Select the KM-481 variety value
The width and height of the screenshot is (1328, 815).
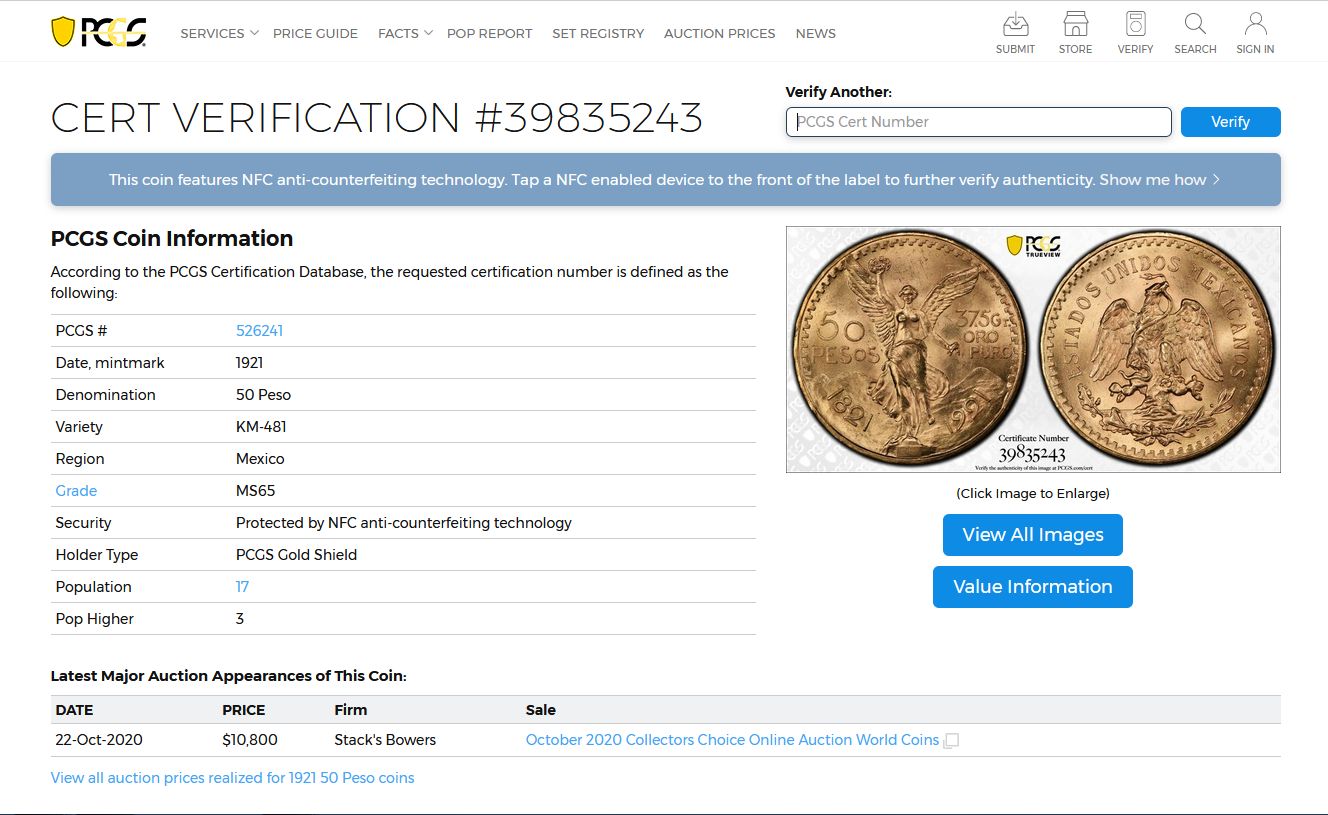point(261,427)
